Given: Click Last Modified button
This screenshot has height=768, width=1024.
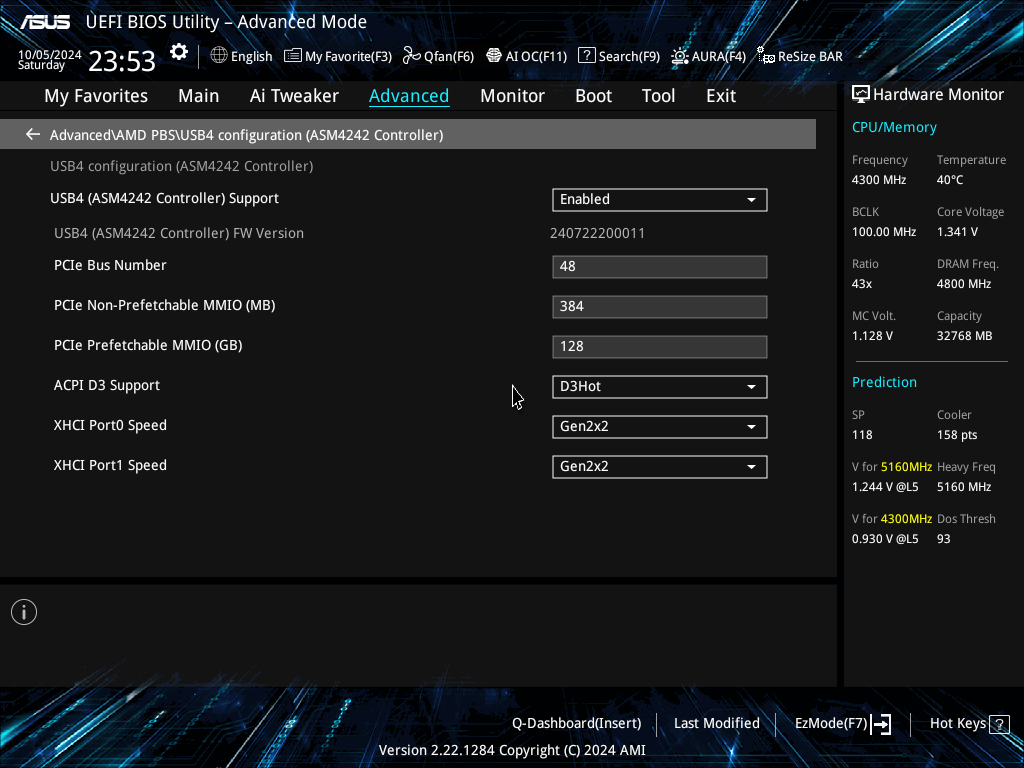Looking at the screenshot, I should (716, 724).
